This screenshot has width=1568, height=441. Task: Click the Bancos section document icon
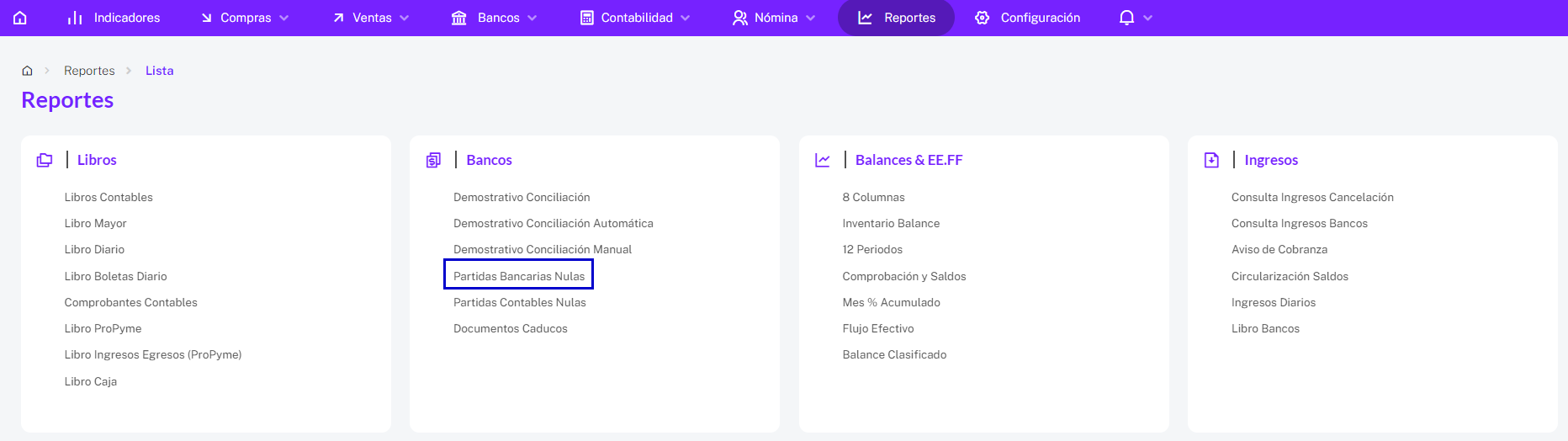[433, 160]
